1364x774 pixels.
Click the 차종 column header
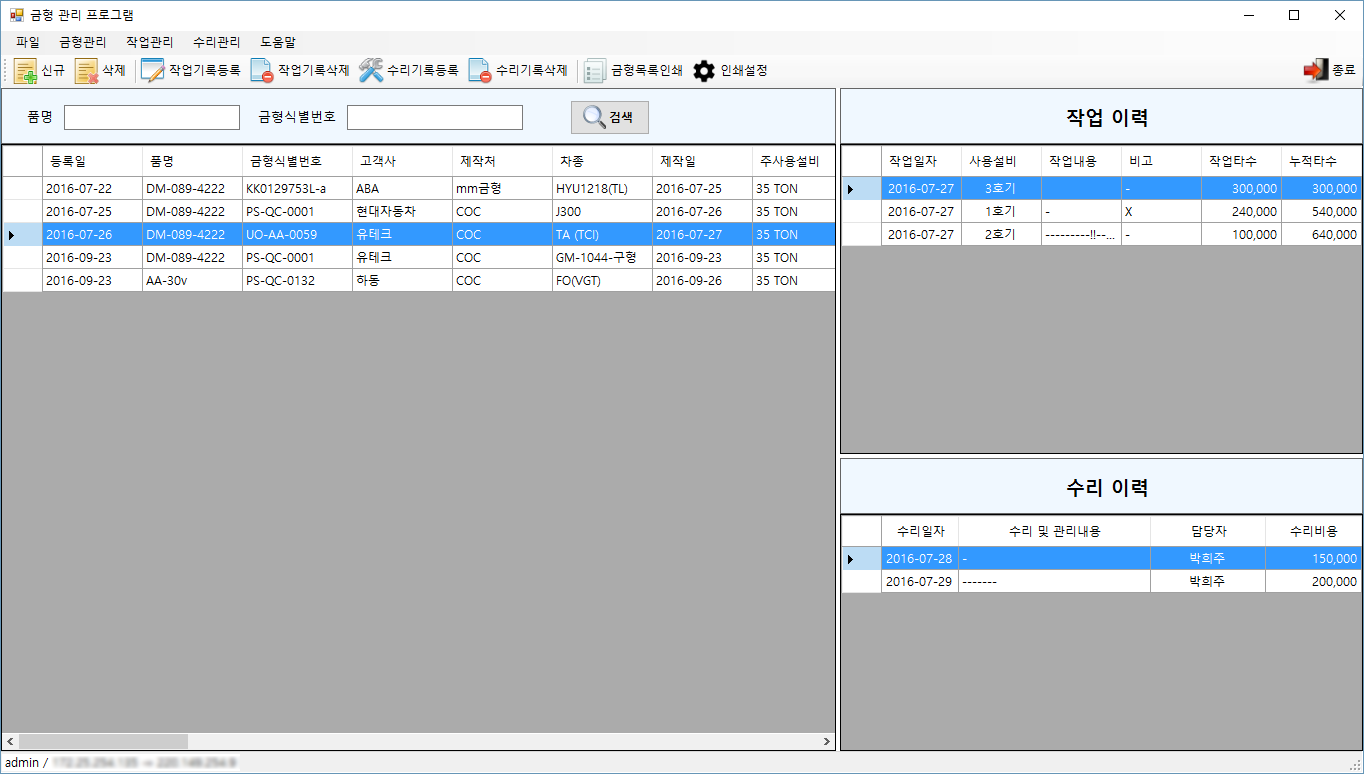[602, 161]
